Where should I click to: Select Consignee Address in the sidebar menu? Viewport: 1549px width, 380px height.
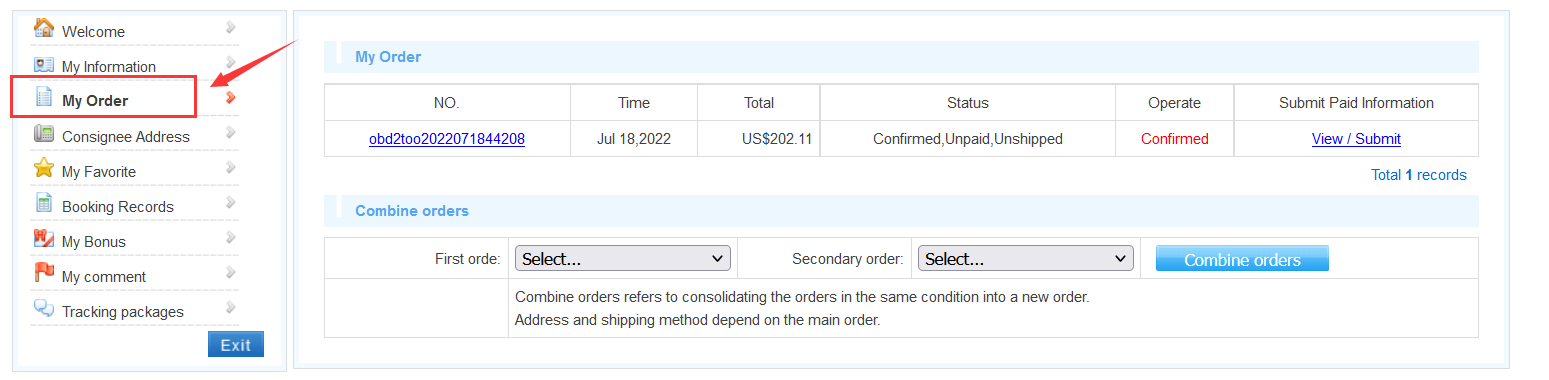[126, 137]
